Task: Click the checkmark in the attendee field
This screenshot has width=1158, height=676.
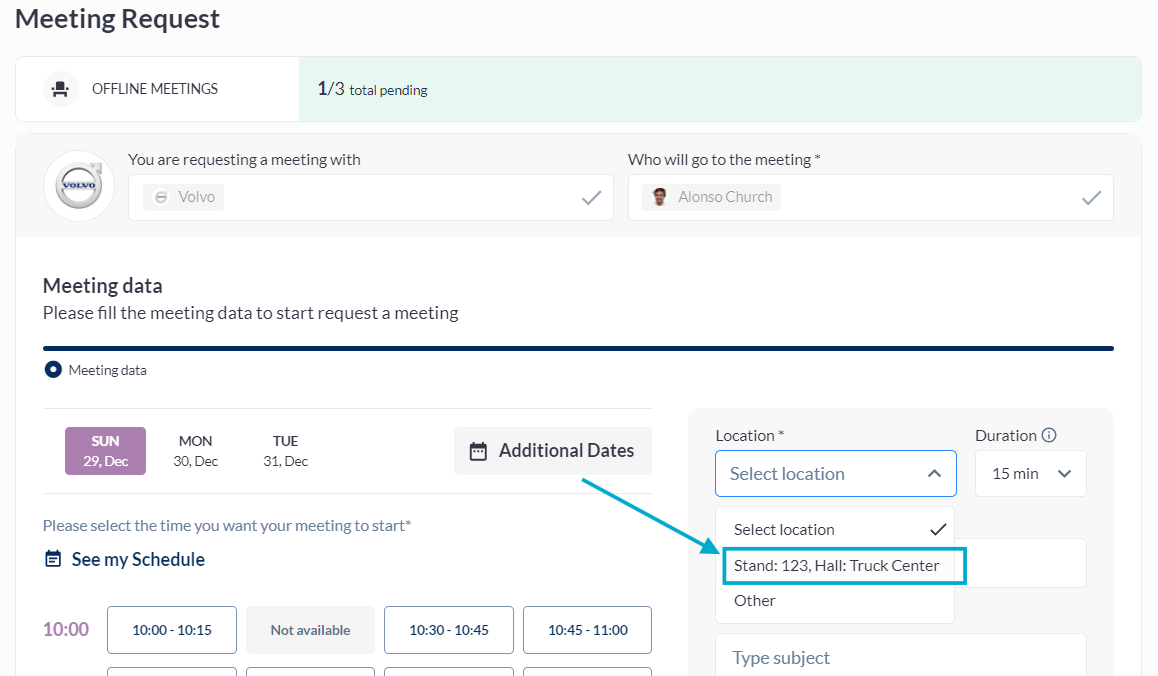Action: point(1091,198)
